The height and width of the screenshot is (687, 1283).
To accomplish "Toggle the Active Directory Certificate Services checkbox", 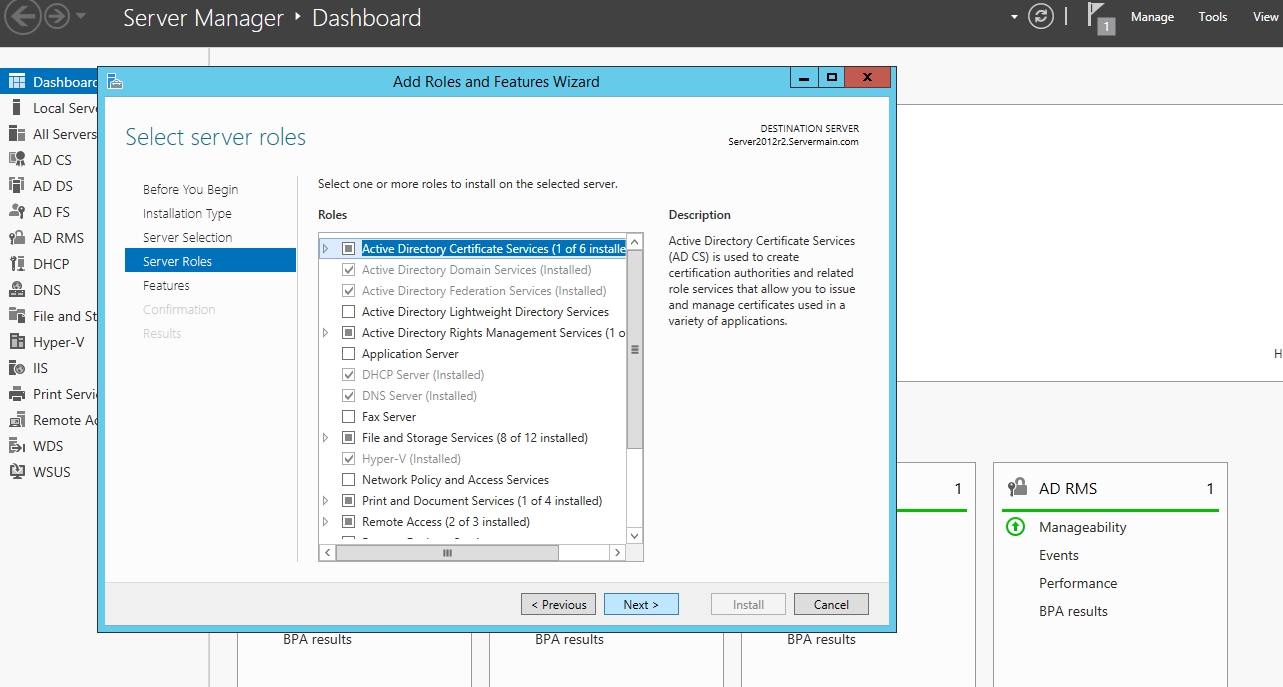I will (x=349, y=249).
